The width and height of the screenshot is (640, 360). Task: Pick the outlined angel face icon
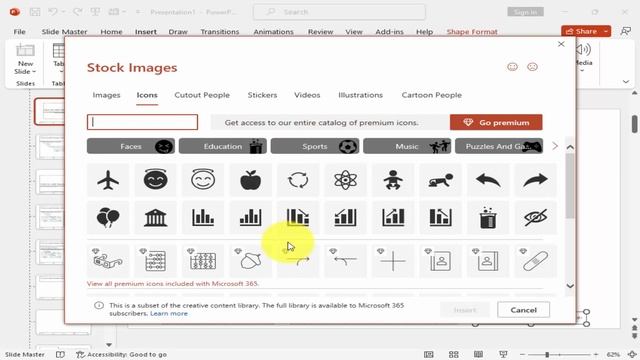click(203, 180)
